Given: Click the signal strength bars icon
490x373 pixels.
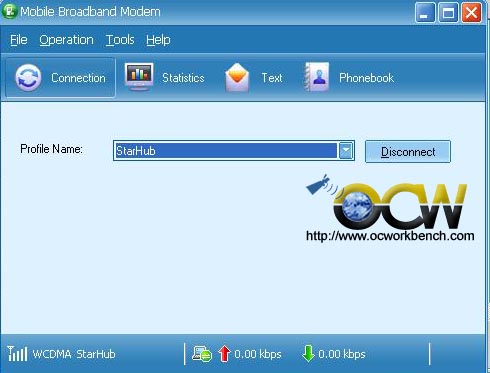Looking at the screenshot, I should pyautogui.click(x=17, y=354).
